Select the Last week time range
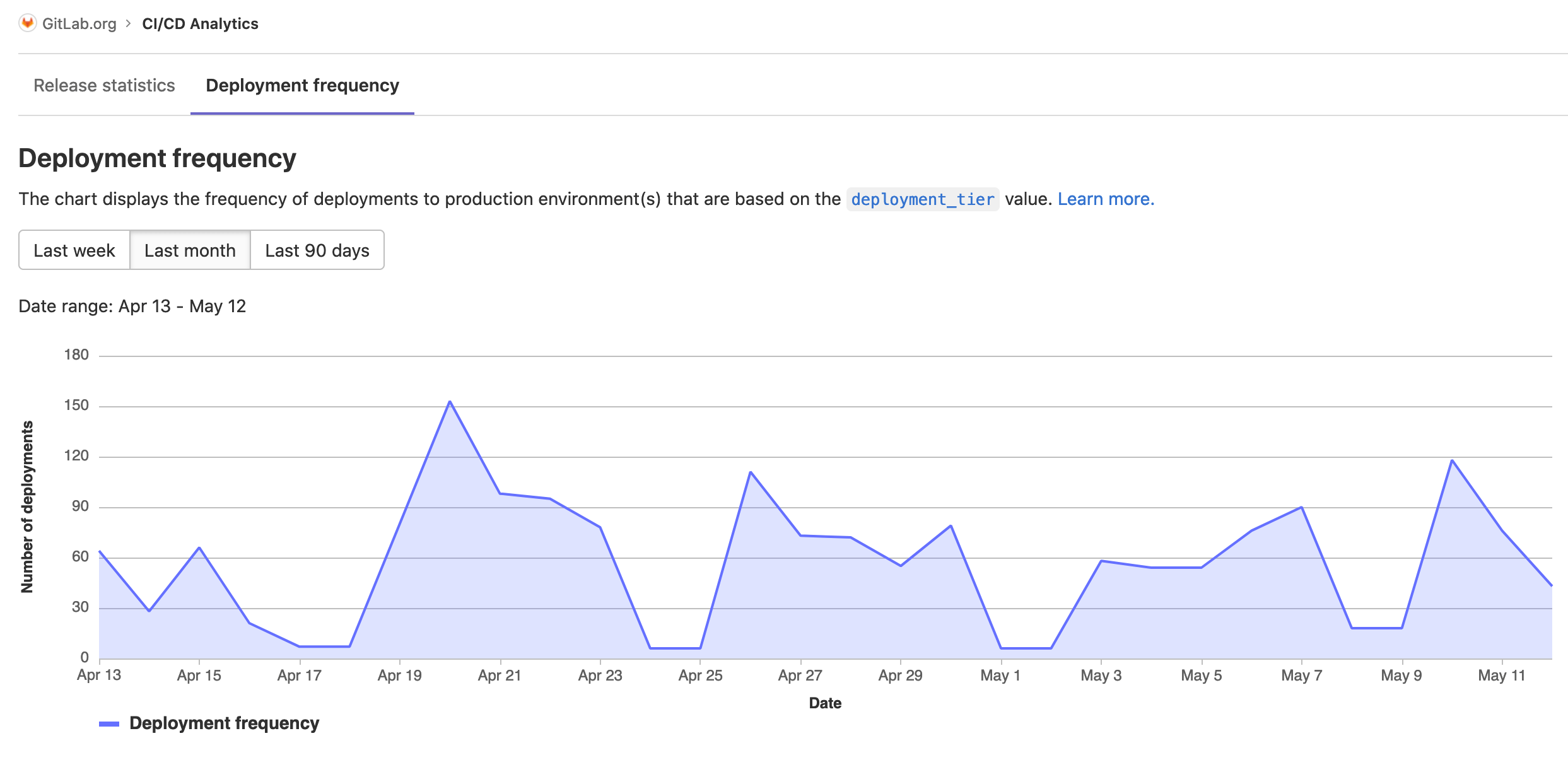 click(74, 250)
